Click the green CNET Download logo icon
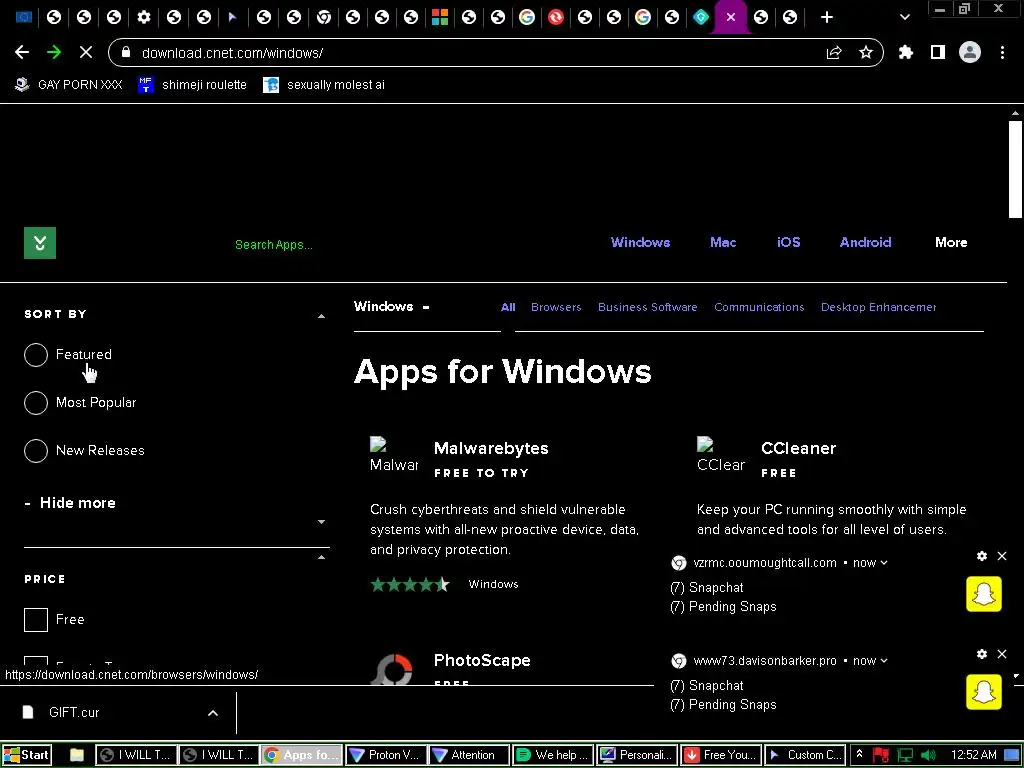Viewport: 1024px width, 768px height. point(40,243)
